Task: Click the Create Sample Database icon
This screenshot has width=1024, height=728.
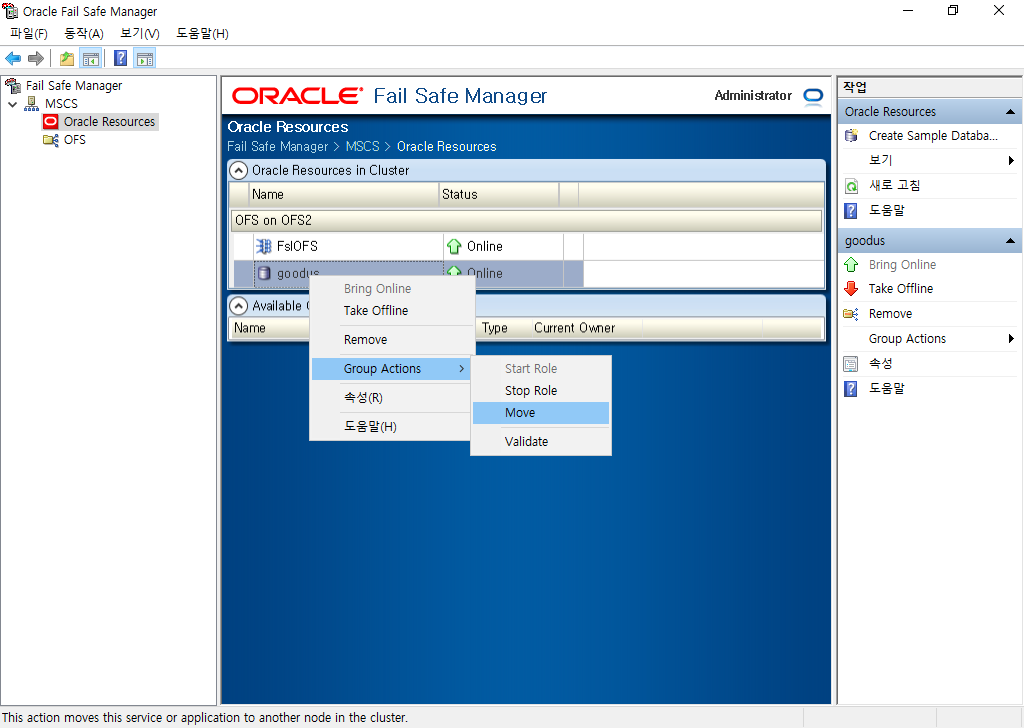Action: [851, 136]
